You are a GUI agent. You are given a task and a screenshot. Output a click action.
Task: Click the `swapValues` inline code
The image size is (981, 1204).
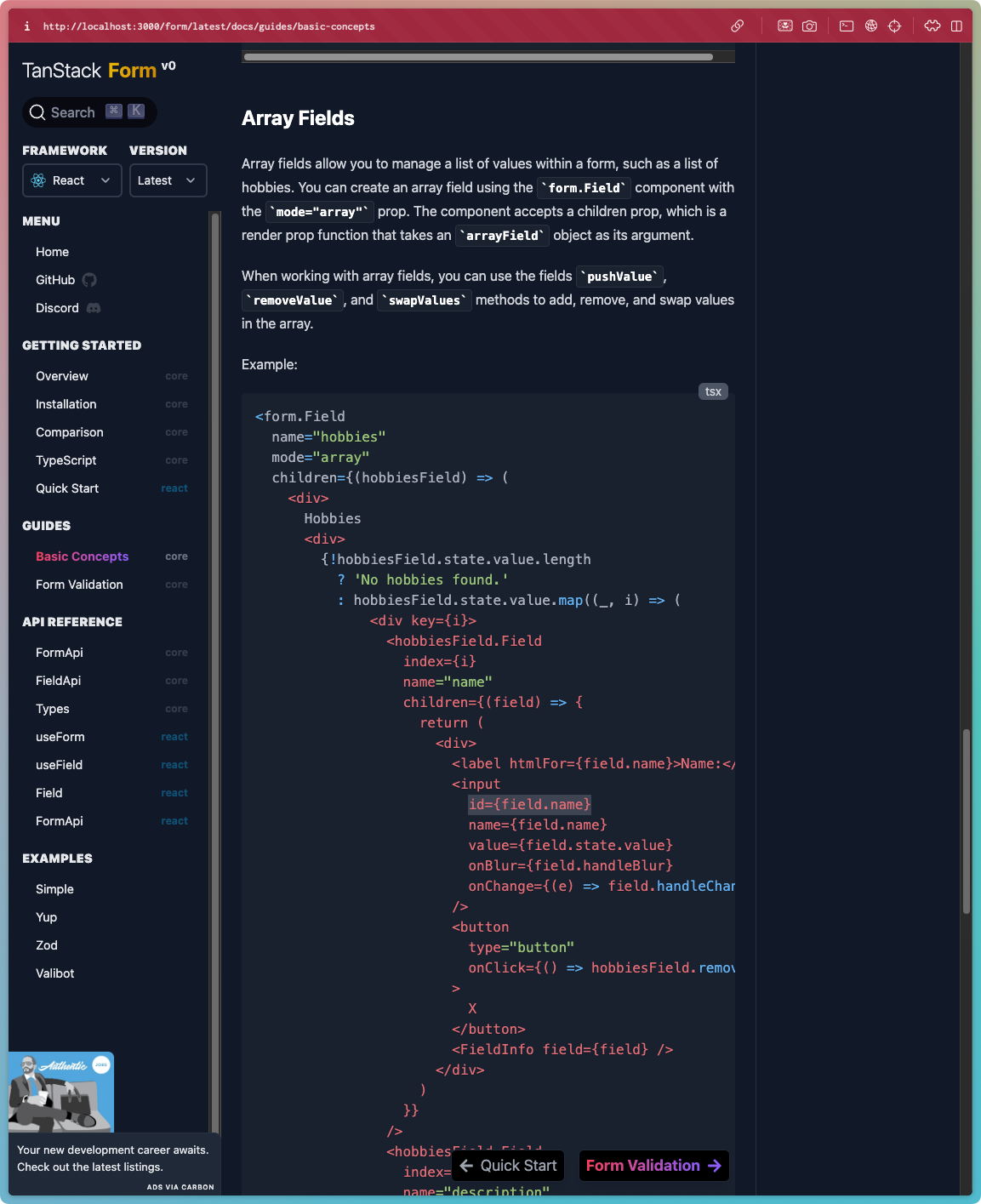point(425,300)
